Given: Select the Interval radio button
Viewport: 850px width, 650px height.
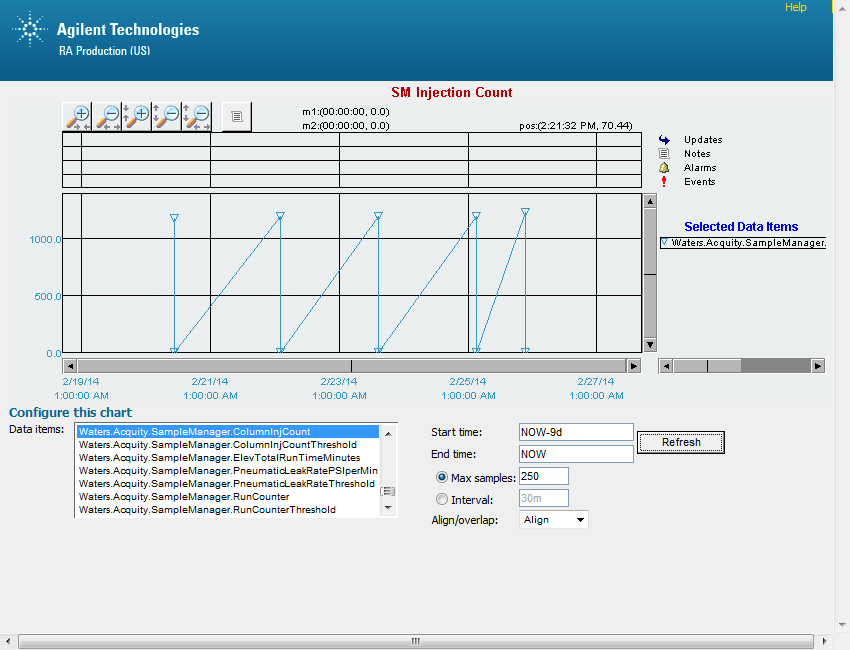Looking at the screenshot, I should click(x=442, y=499).
